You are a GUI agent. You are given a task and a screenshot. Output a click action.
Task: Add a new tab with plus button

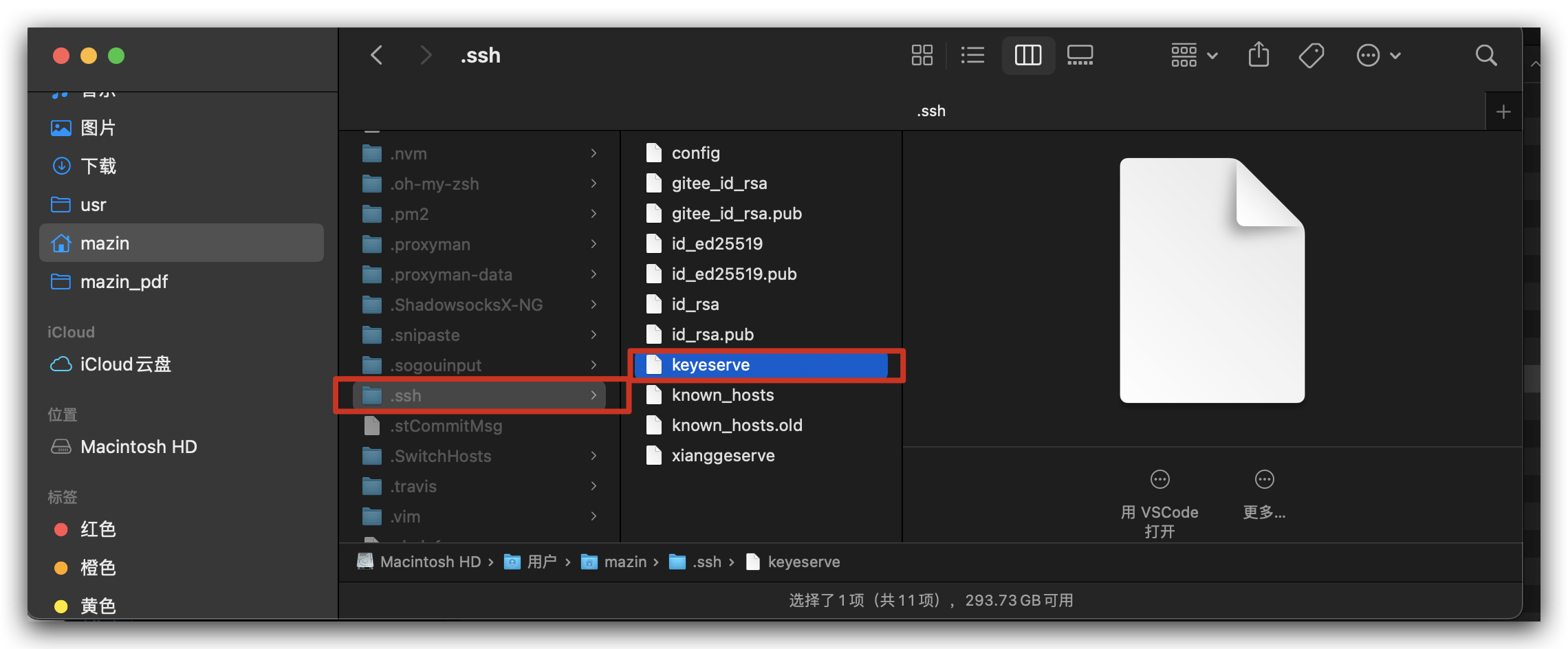pos(1503,111)
